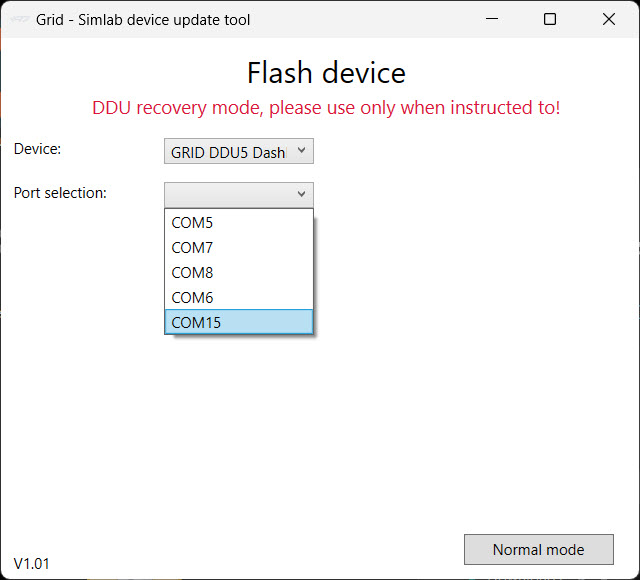
Task: Close the Simlab device update tool
Action: (x=609, y=19)
